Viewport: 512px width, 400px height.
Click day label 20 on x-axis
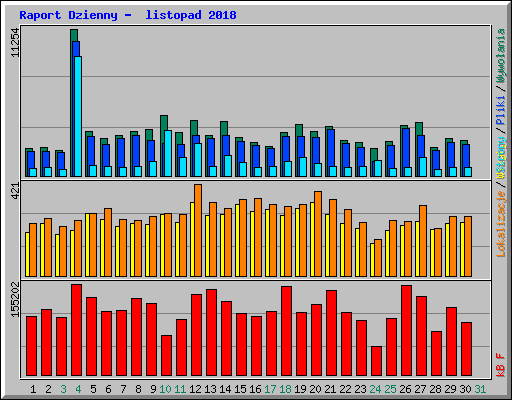coord(315,389)
